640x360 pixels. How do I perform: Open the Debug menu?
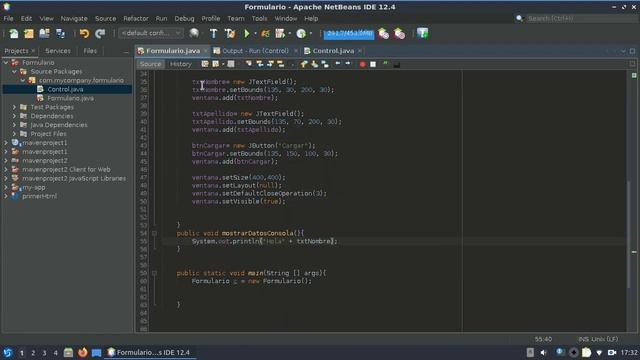pyautogui.click(x=184, y=18)
